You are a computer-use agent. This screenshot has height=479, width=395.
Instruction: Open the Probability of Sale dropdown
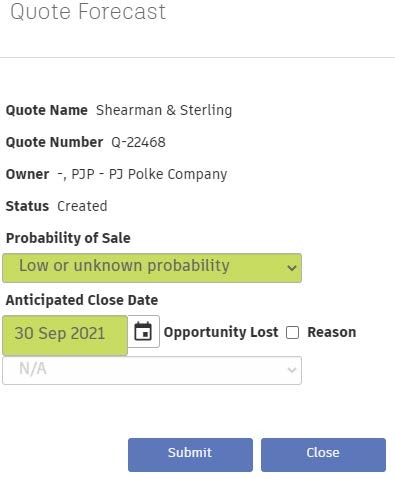(x=152, y=268)
